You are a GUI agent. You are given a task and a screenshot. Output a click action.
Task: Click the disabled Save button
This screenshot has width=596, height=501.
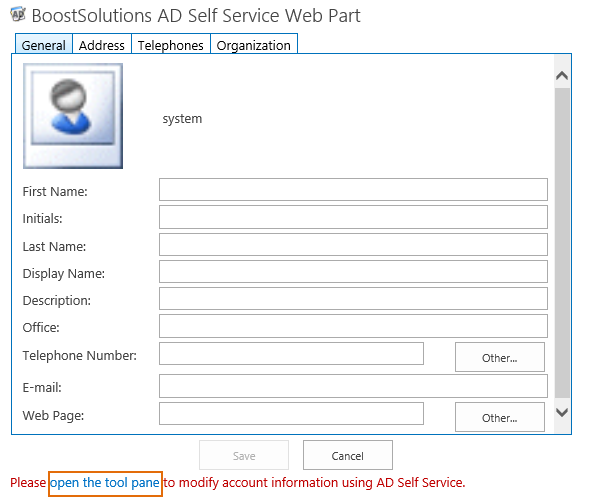244,455
